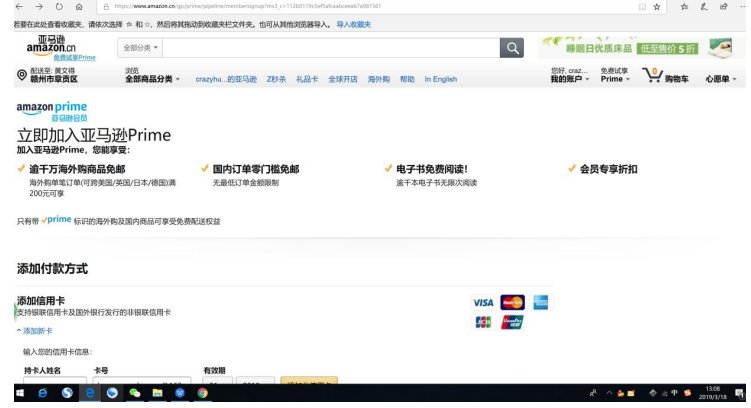Click the address bar URL
This screenshot has width=751, height=408.
(248, 7)
